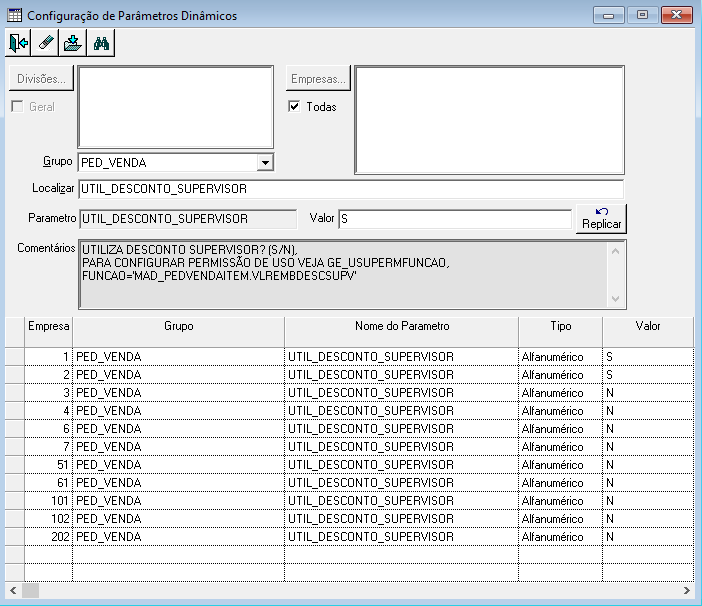Click the row selector for Empresa 202
Screen dimensions: 702x606
click(x=15, y=536)
